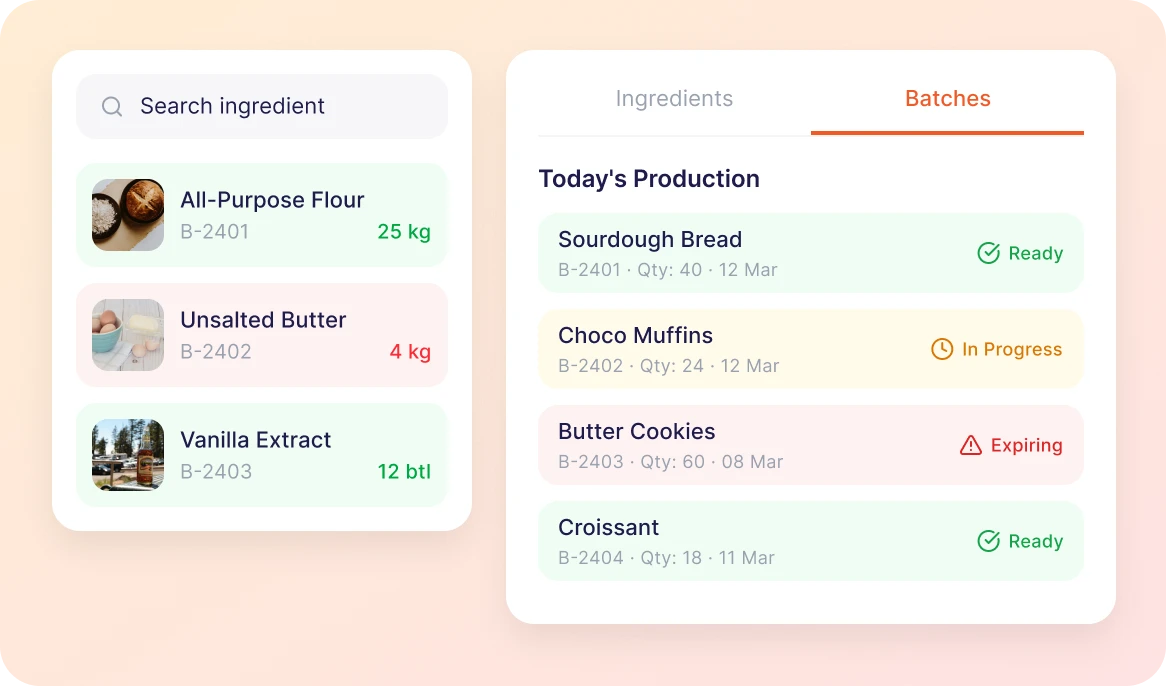Image resolution: width=1166 pixels, height=686 pixels.
Task: Click the search magnifier icon
Action: point(112,107)
